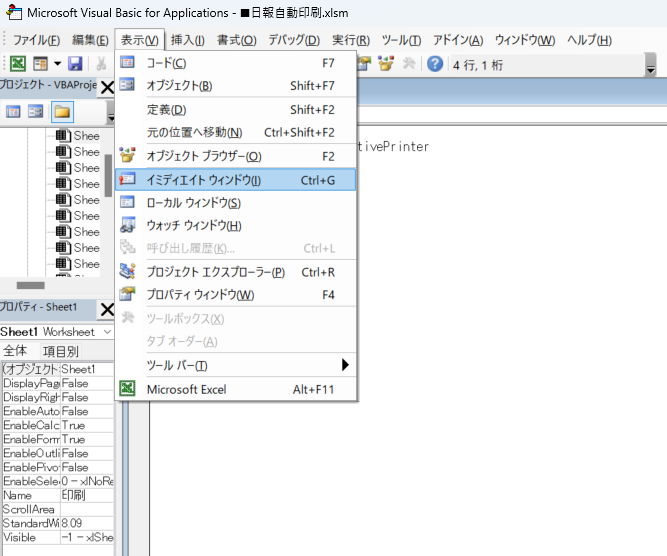The height and width of the screenshot is (556, 667).
Task: Select the Name property value 印刷
Action: pyautogui.click(x=87, y=495)
